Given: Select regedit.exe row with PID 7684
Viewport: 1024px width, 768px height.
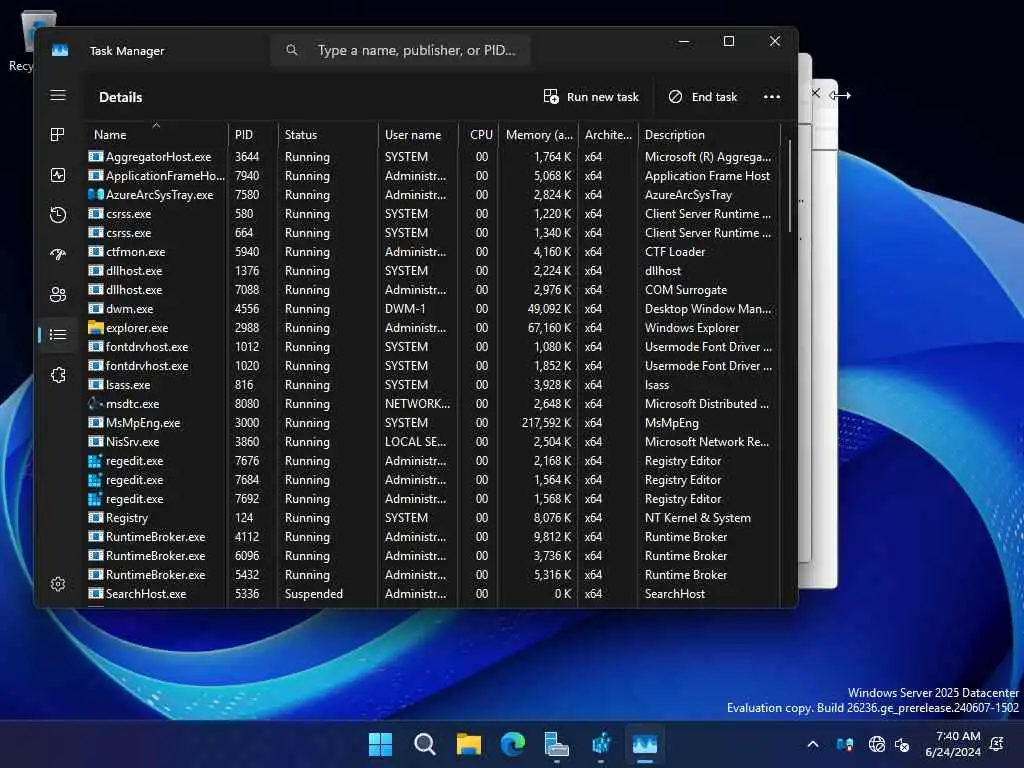Looking at the screenshot, I should coord(432,479).
